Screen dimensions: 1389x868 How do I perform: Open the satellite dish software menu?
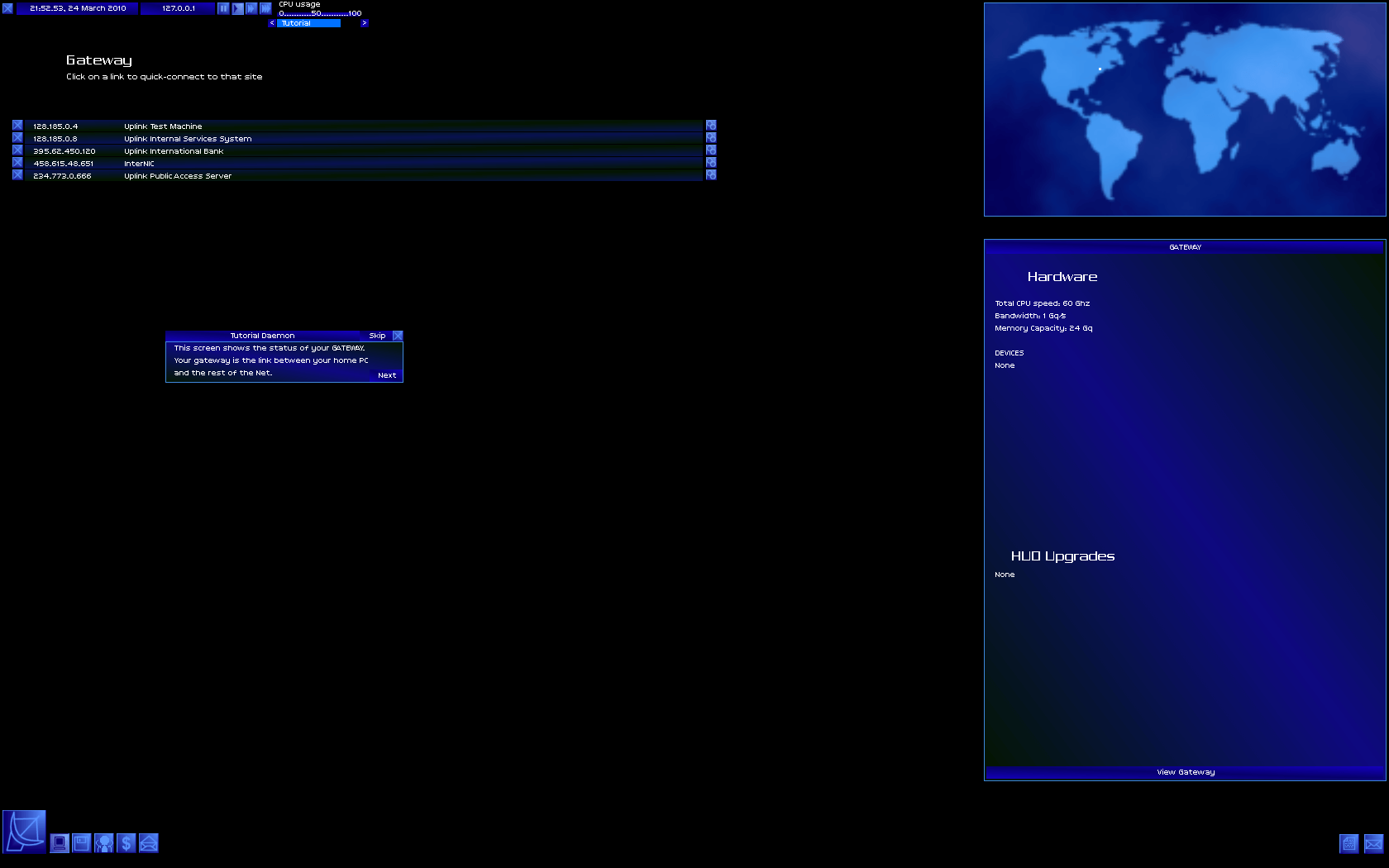point(24,832)
